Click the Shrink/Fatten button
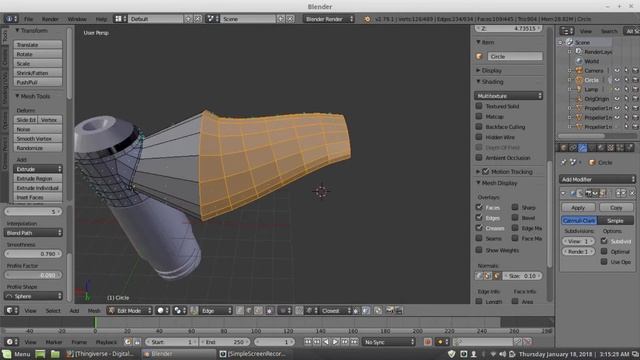This screenshot has width=640, height=360. (x=38, y=73)
